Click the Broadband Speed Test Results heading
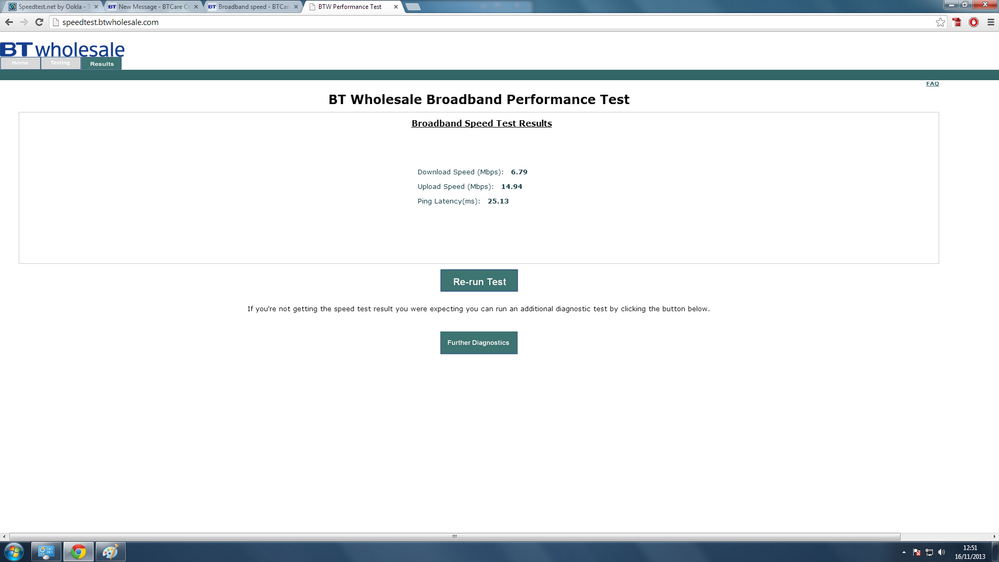Image resolution: width=999 pixels, height=562 pixels. click(482, 124)
